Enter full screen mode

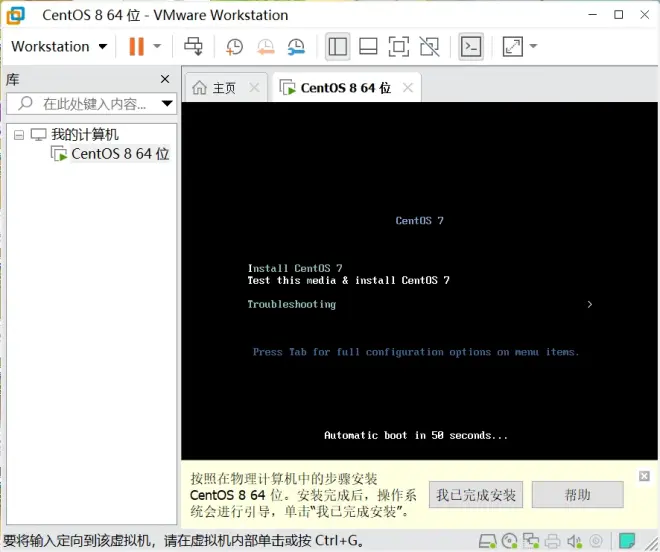(399, 46)
